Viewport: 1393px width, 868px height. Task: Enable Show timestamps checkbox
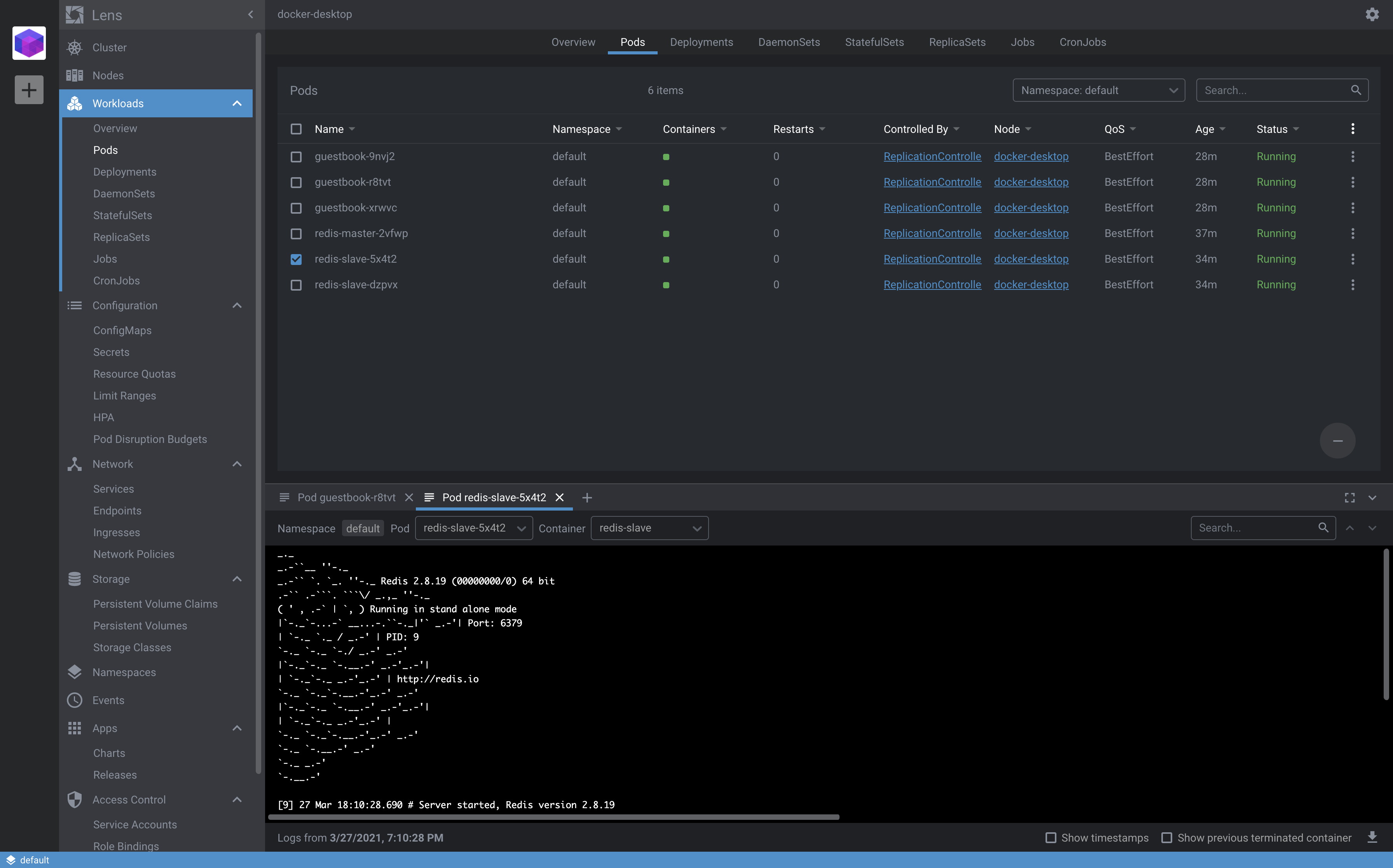point(1050,838)
